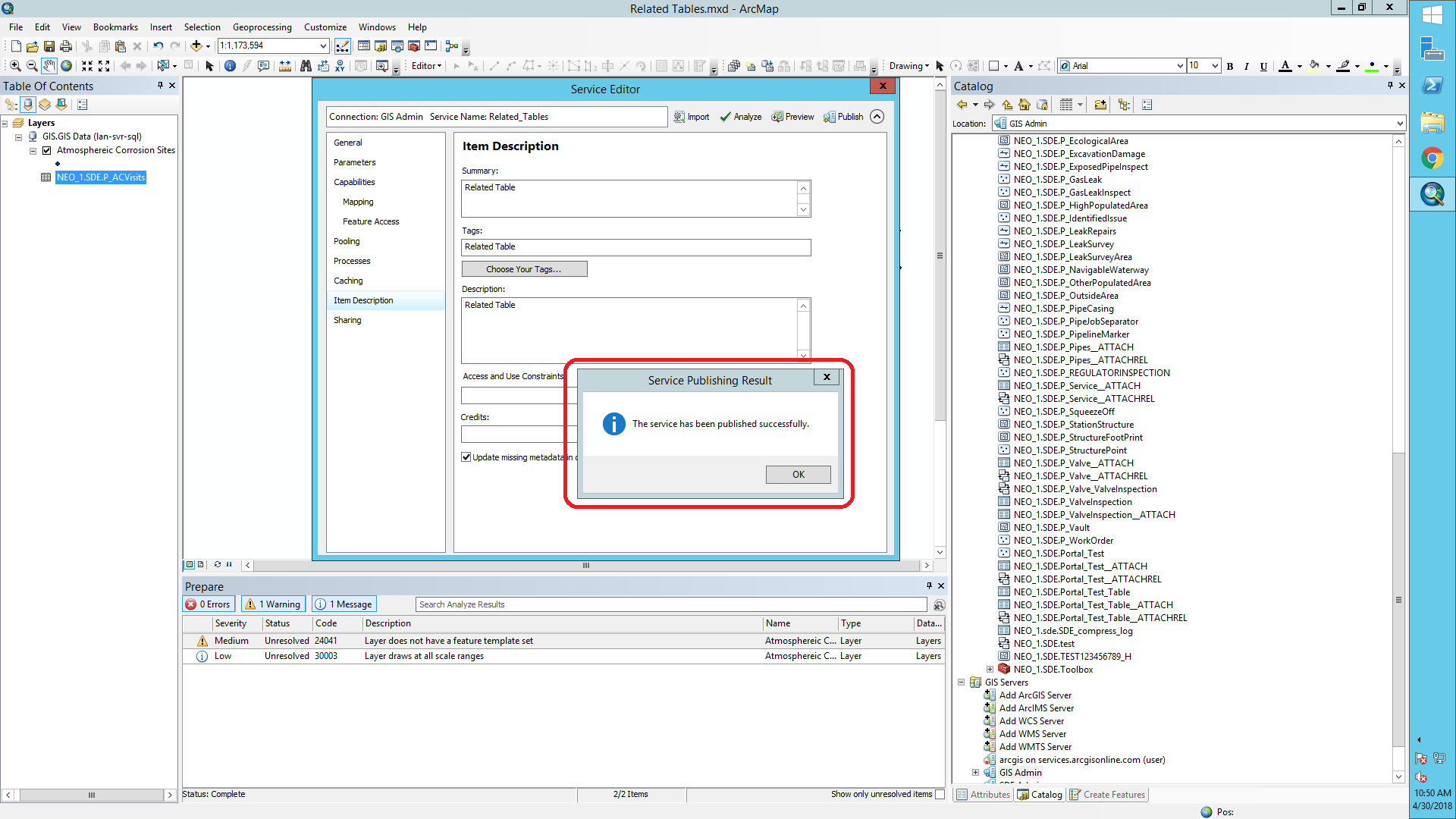Click the Import button

click(x=692, y=117)
